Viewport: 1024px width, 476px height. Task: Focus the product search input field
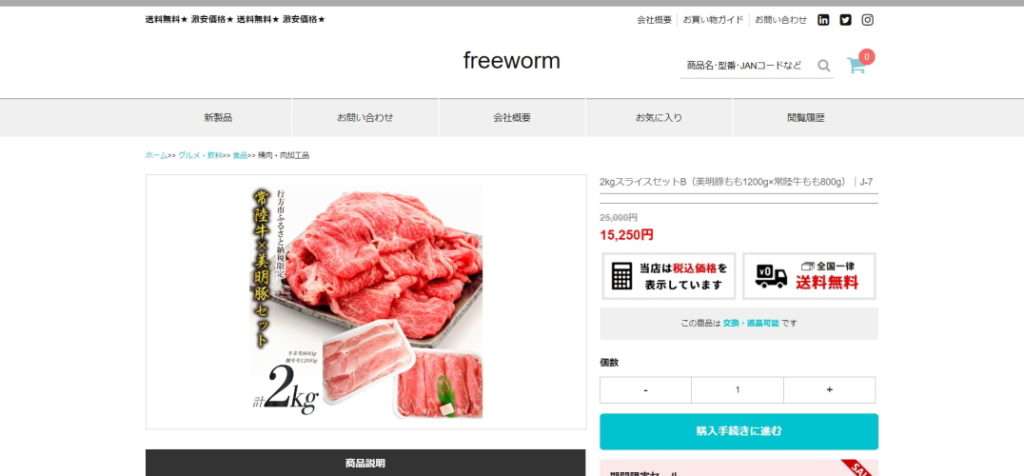pos(744,65)
